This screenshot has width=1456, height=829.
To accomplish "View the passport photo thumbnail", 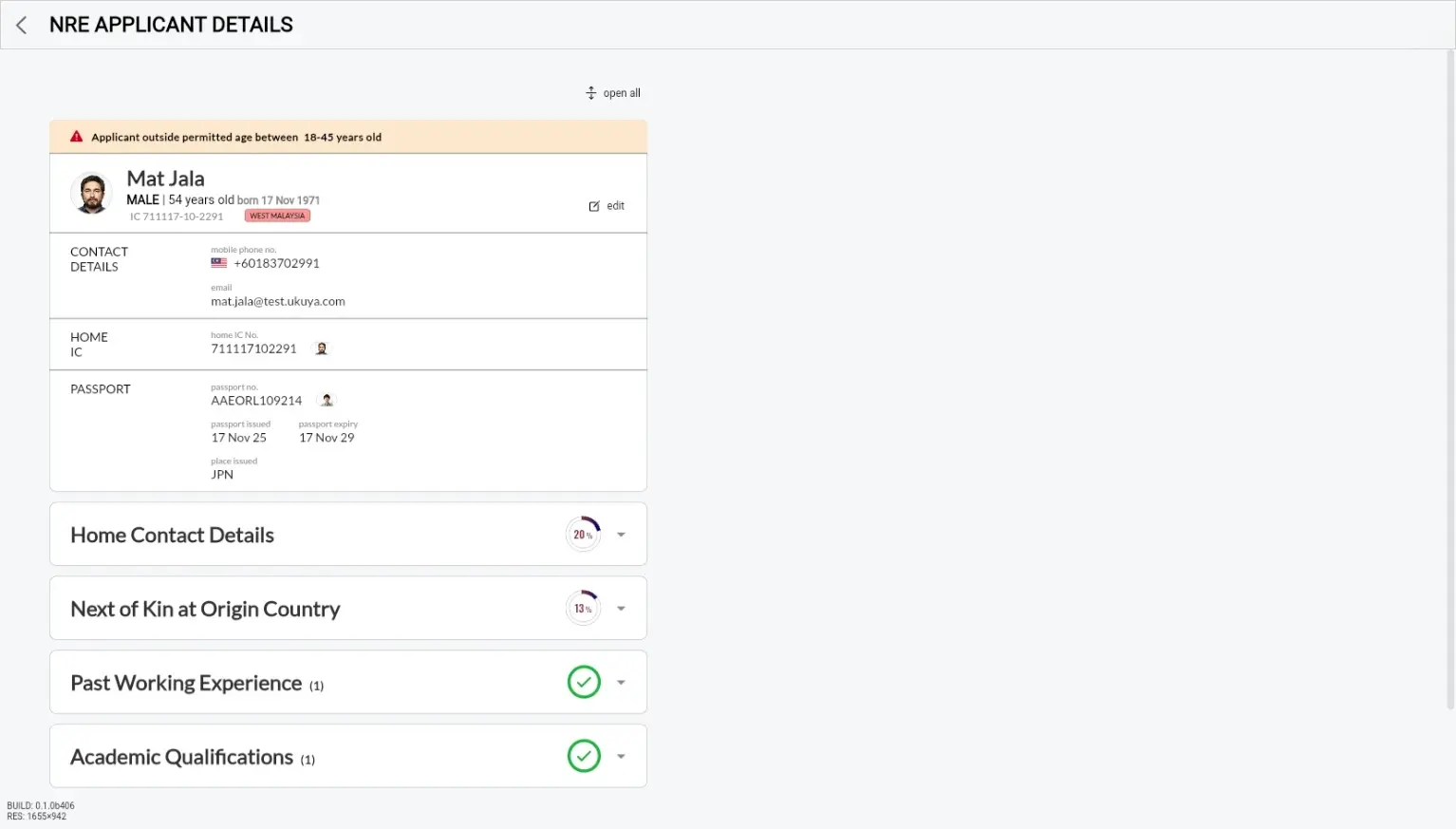I will point(327,400).
